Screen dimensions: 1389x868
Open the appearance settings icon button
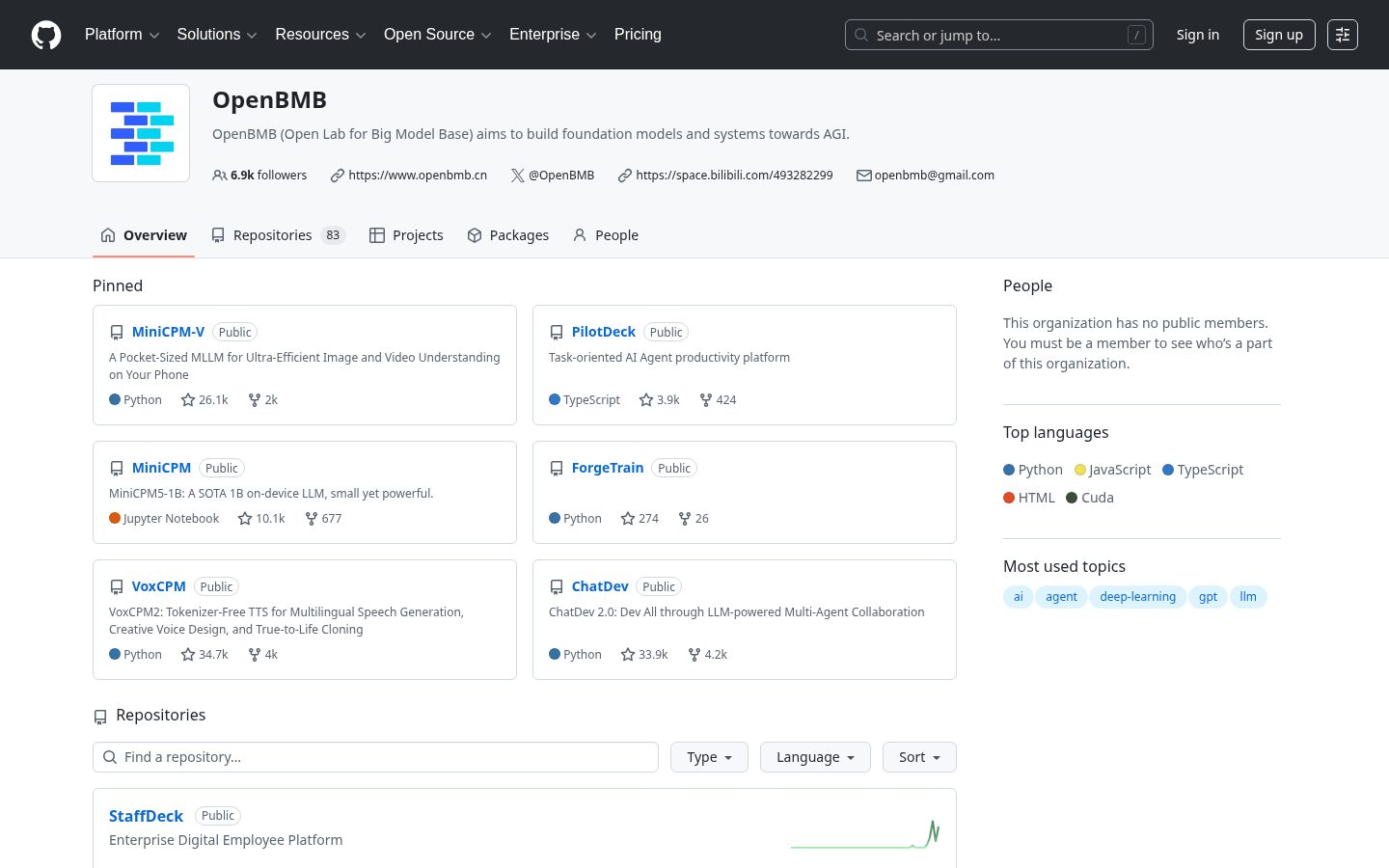[x=1343, y=35]
